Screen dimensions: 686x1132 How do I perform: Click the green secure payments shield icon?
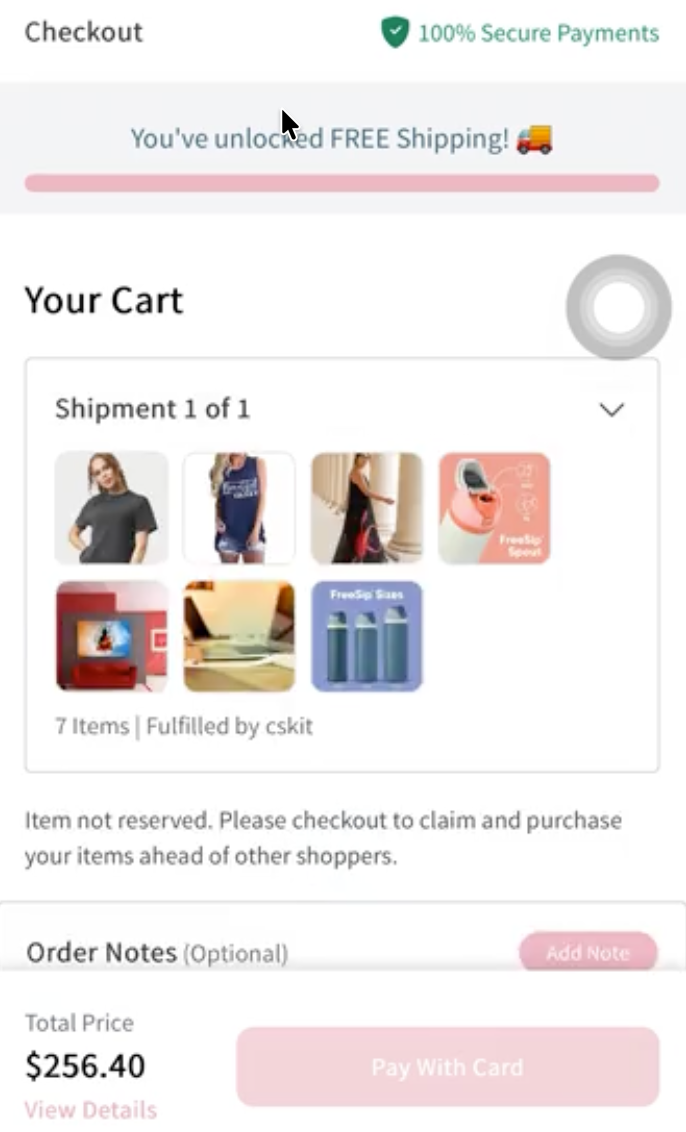(395, 32)
